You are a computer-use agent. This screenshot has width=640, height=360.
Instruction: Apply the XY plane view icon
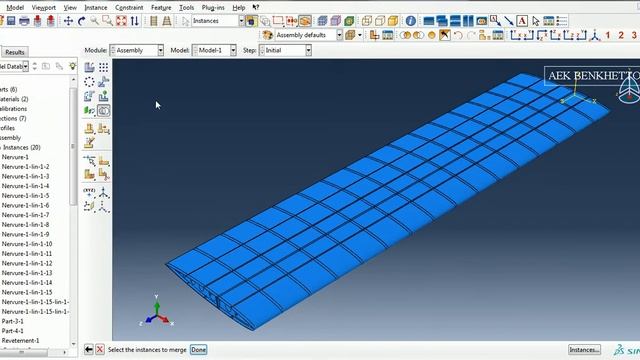516,35
